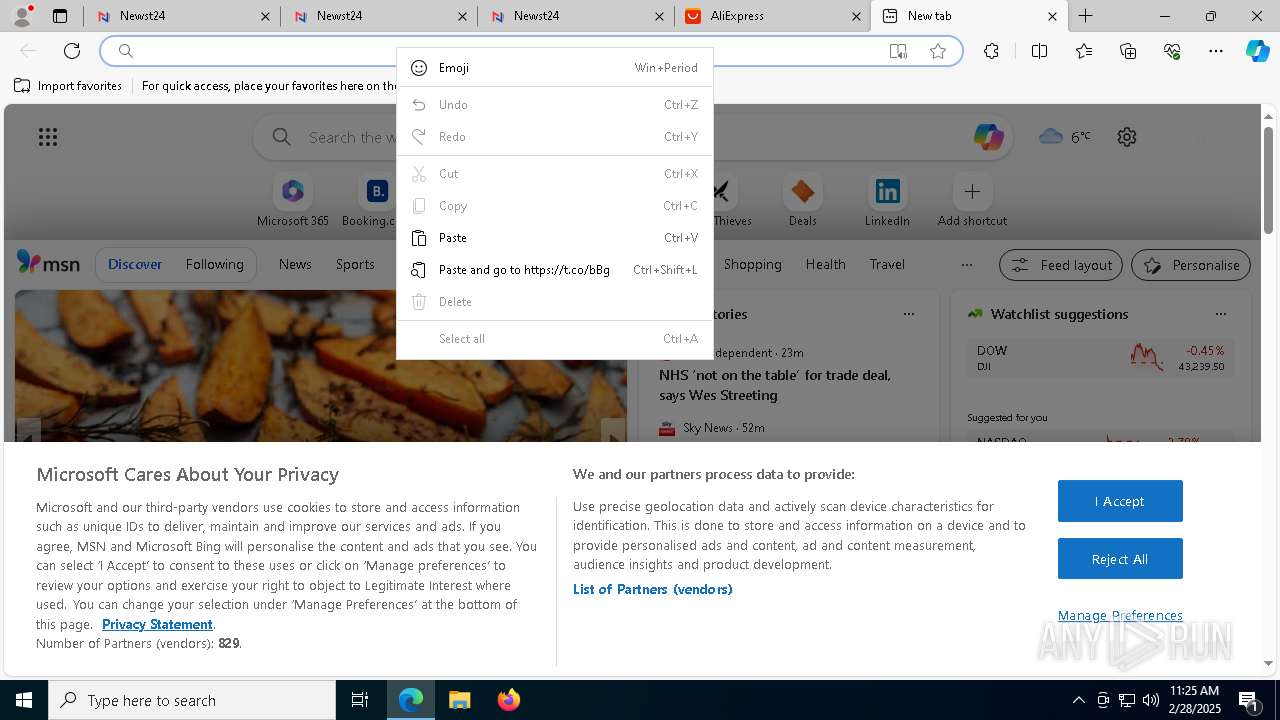Switch to the first Newst24 tab
This screenshot has height=720, width=1280.
click(182, 16)
